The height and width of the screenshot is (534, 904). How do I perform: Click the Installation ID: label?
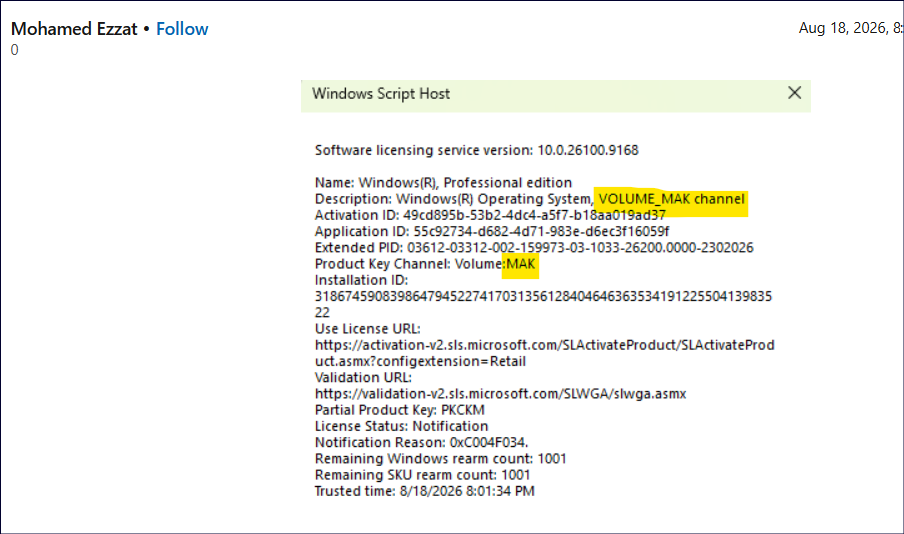[361, 280]
